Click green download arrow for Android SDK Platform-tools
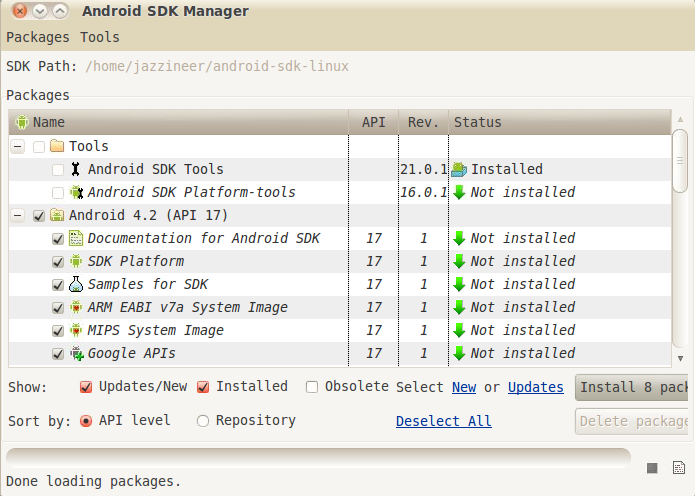The image size is (695, 496). pos(459,192)
